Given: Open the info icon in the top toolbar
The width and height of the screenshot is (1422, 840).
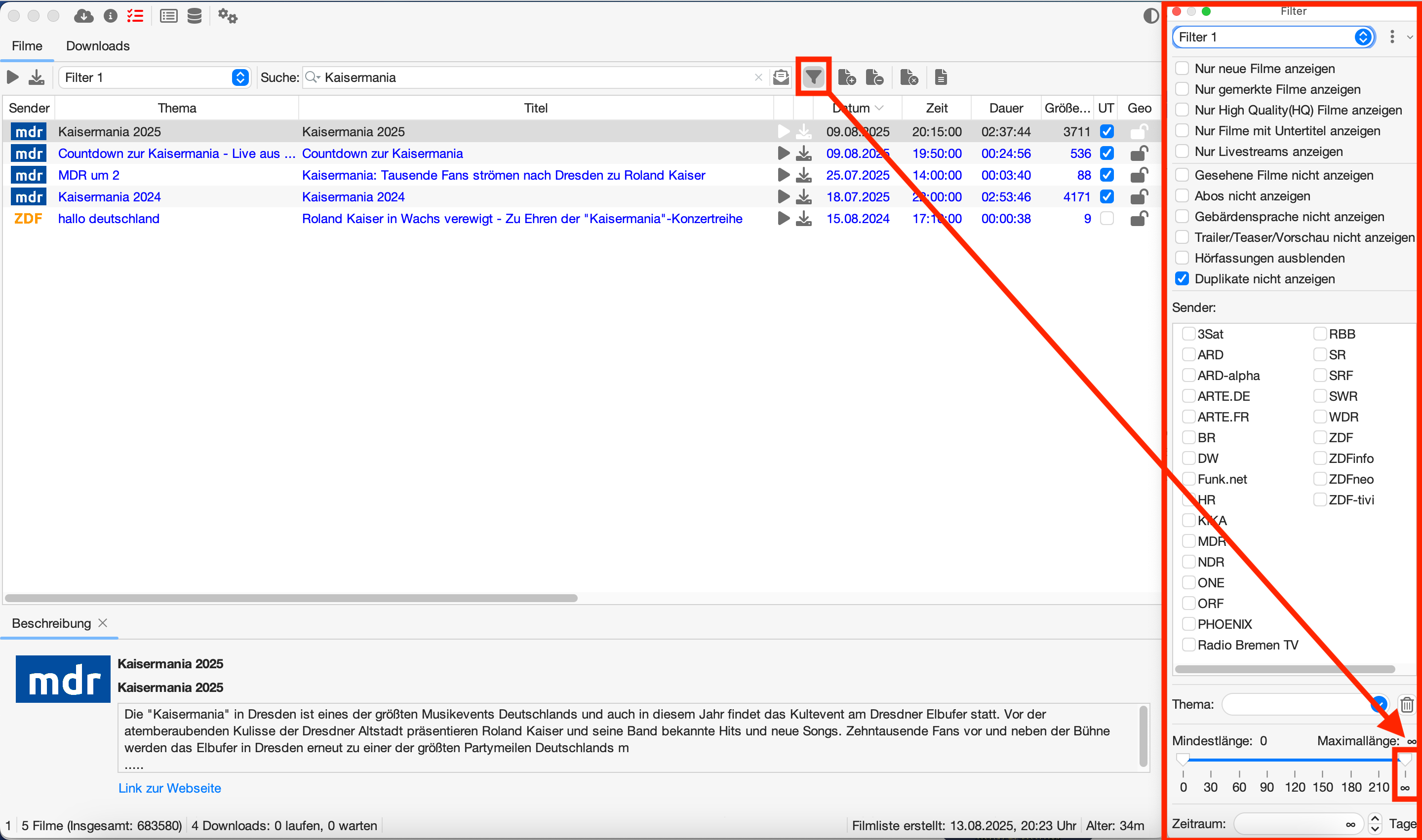Looking at the screenshot, I should click(x=111, y=16).
